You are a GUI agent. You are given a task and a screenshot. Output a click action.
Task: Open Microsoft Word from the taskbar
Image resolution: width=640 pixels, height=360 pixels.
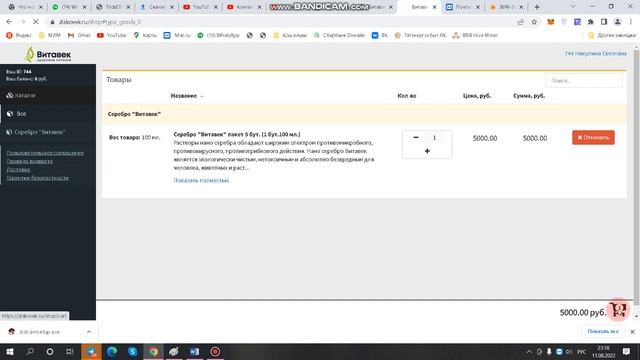coord(194,351)
